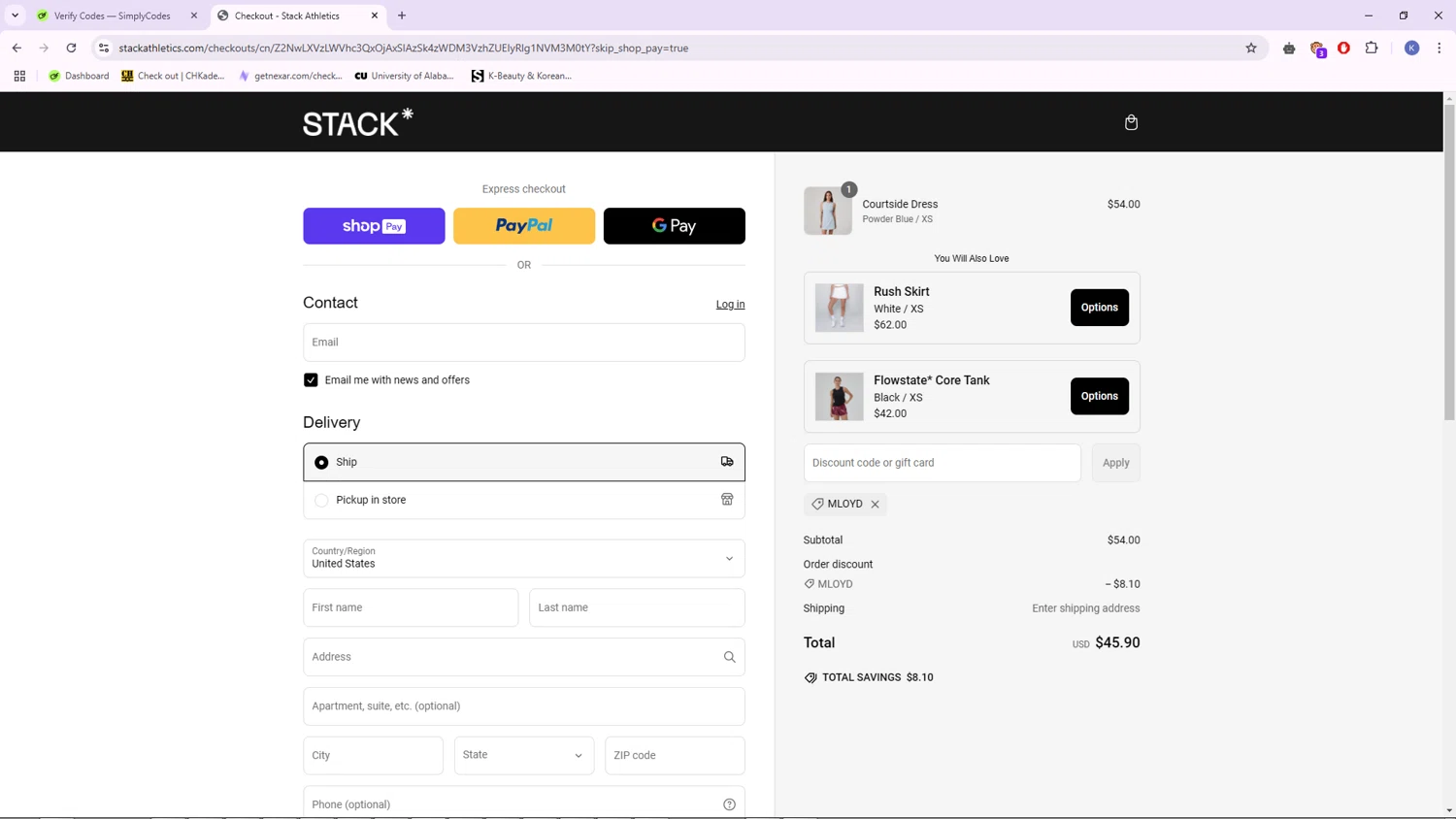Reload the page with the browser refresh icon

click(x=71, y=48)
